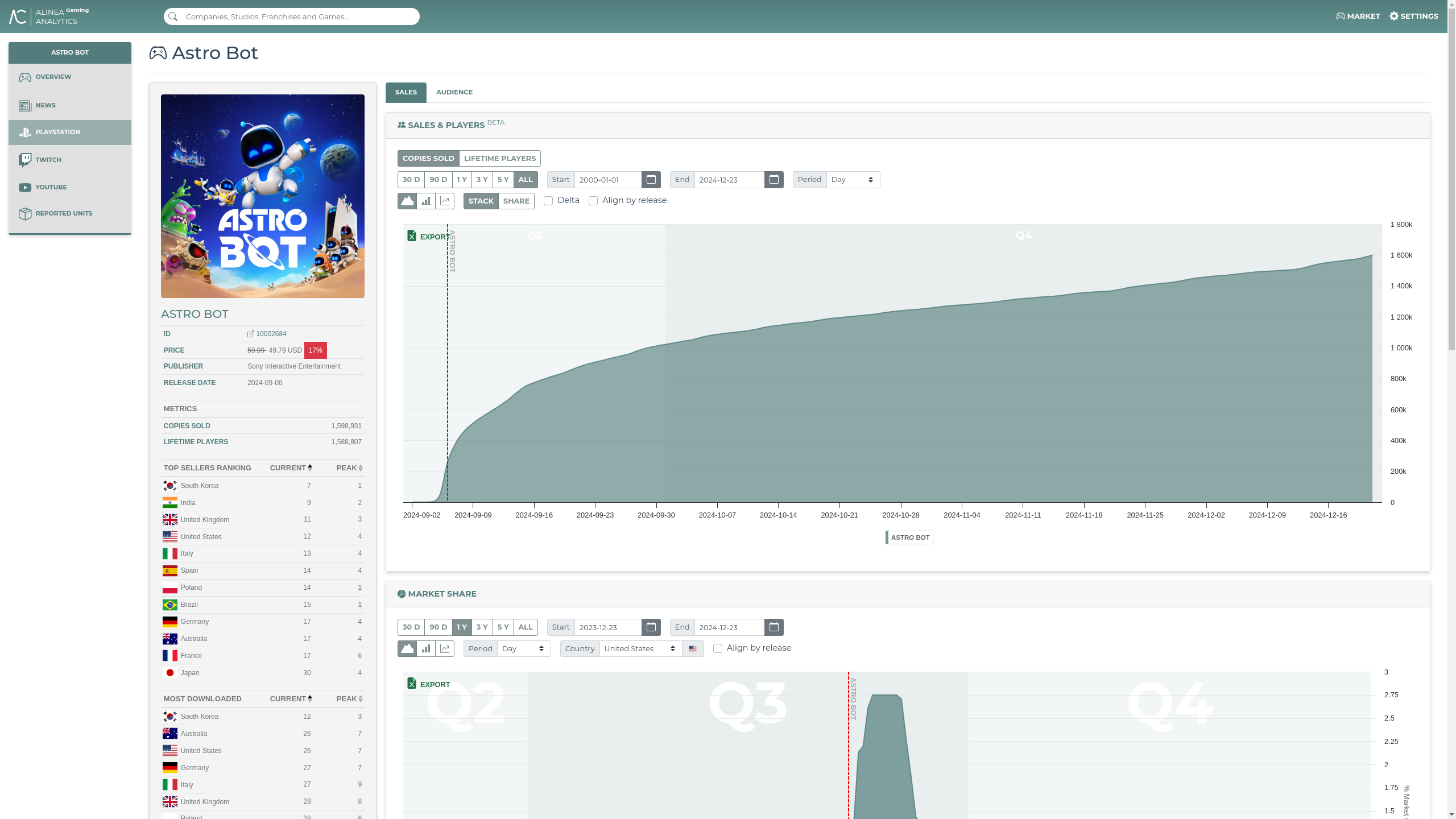
Task: Open the Market gamepad menu
Action: pyautogui.click(x=1358, y=16)
